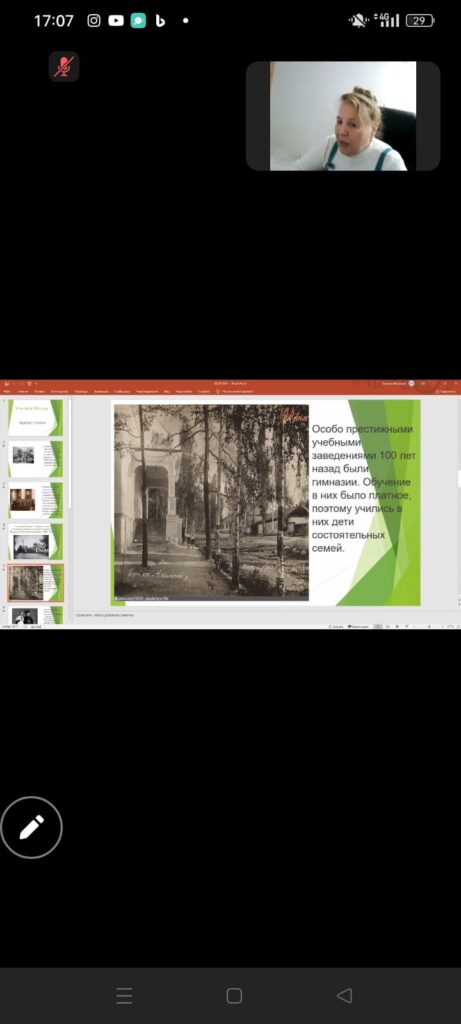This screenshot has height=1024, width=461.
Task: Click the speaker notes field below slide
Action: pos(261,615)
